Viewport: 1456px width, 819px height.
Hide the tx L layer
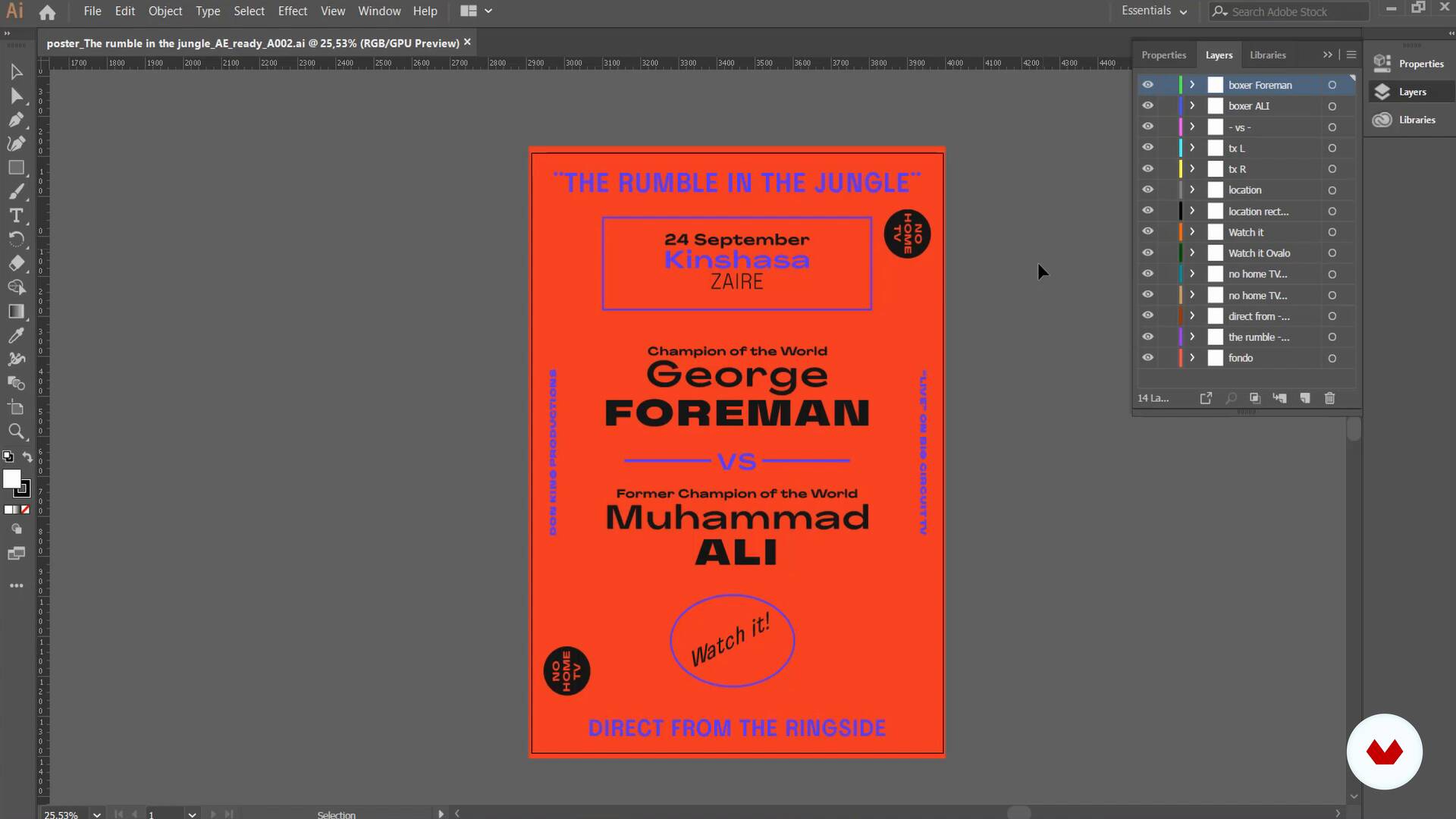(1148, 148)
